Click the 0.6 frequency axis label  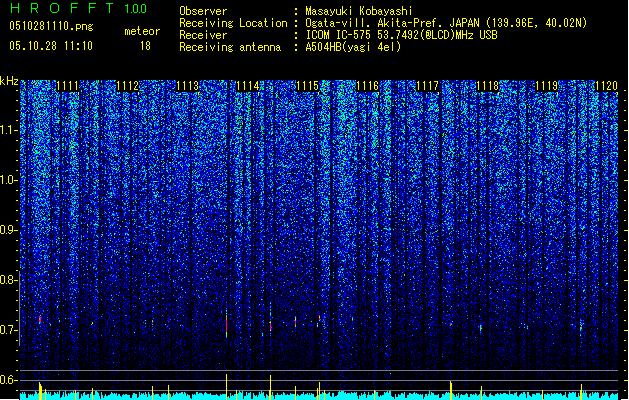coord(8,380)
